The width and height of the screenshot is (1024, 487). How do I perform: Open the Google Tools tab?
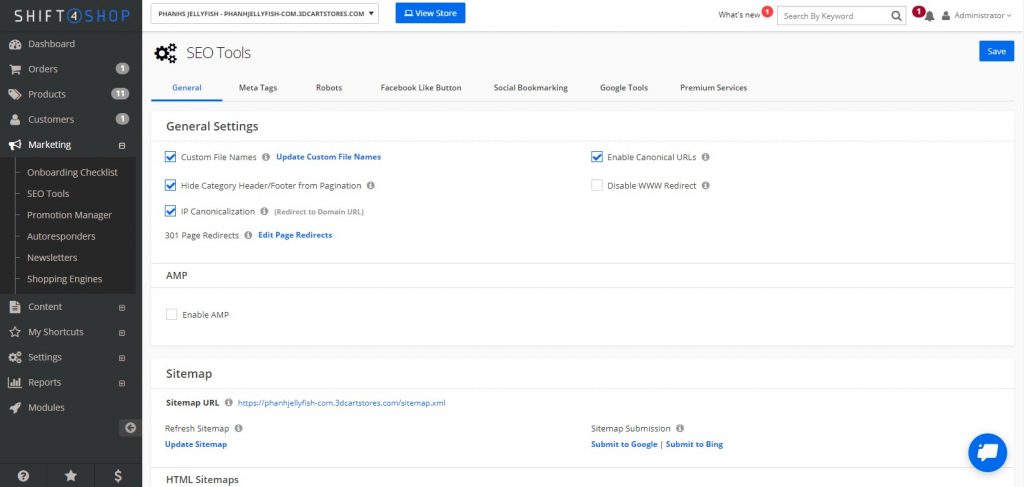(623, 88)
